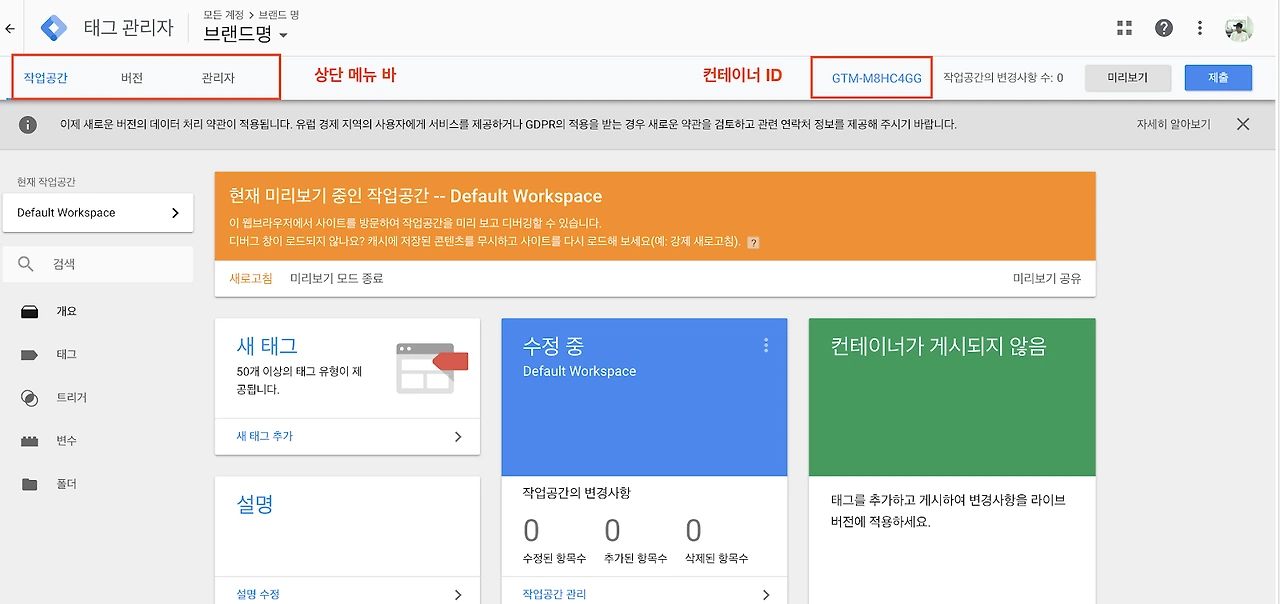Click the 검색 search field

click(x=98, y=264)
